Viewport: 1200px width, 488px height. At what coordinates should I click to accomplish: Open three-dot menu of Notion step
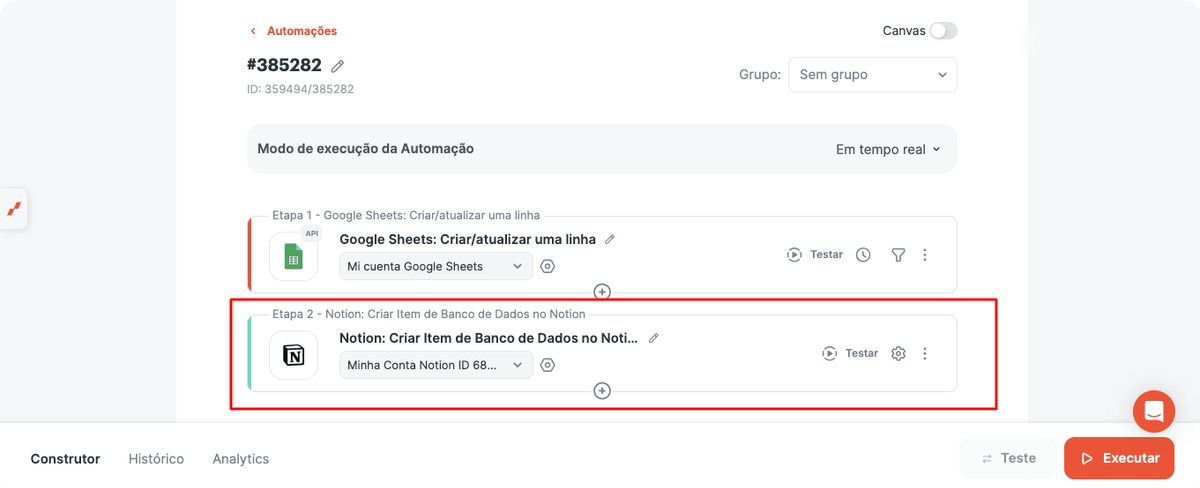point(925,353)
